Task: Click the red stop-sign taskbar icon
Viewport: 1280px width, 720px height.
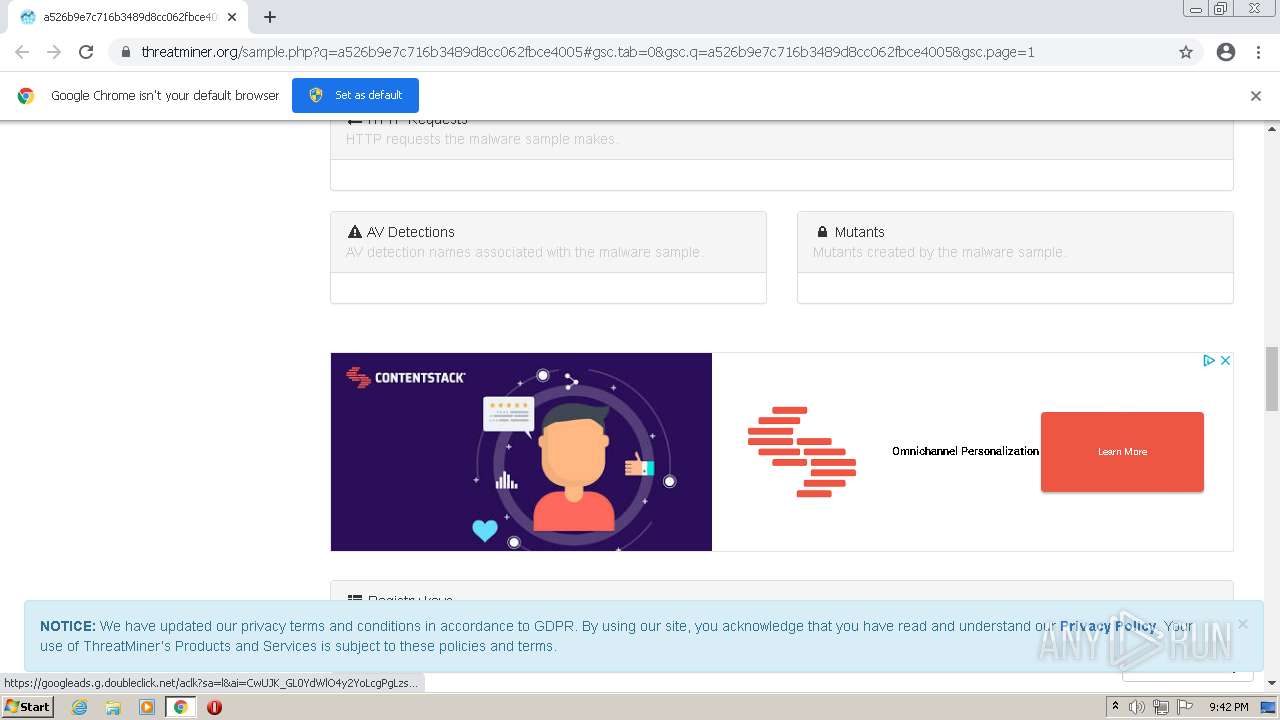Action: point(214,707)
